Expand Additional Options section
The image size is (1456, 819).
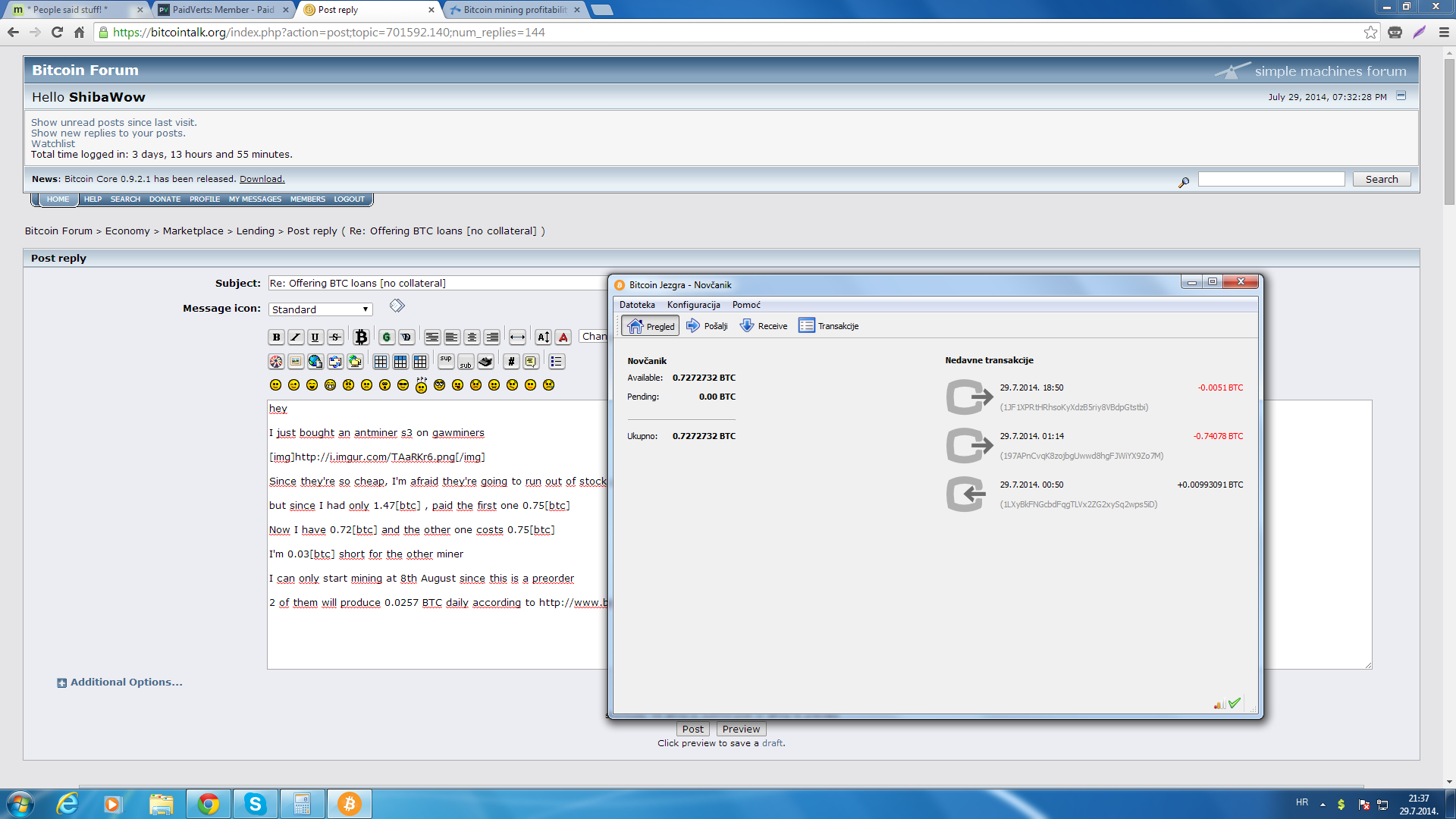tap(120, 682)
